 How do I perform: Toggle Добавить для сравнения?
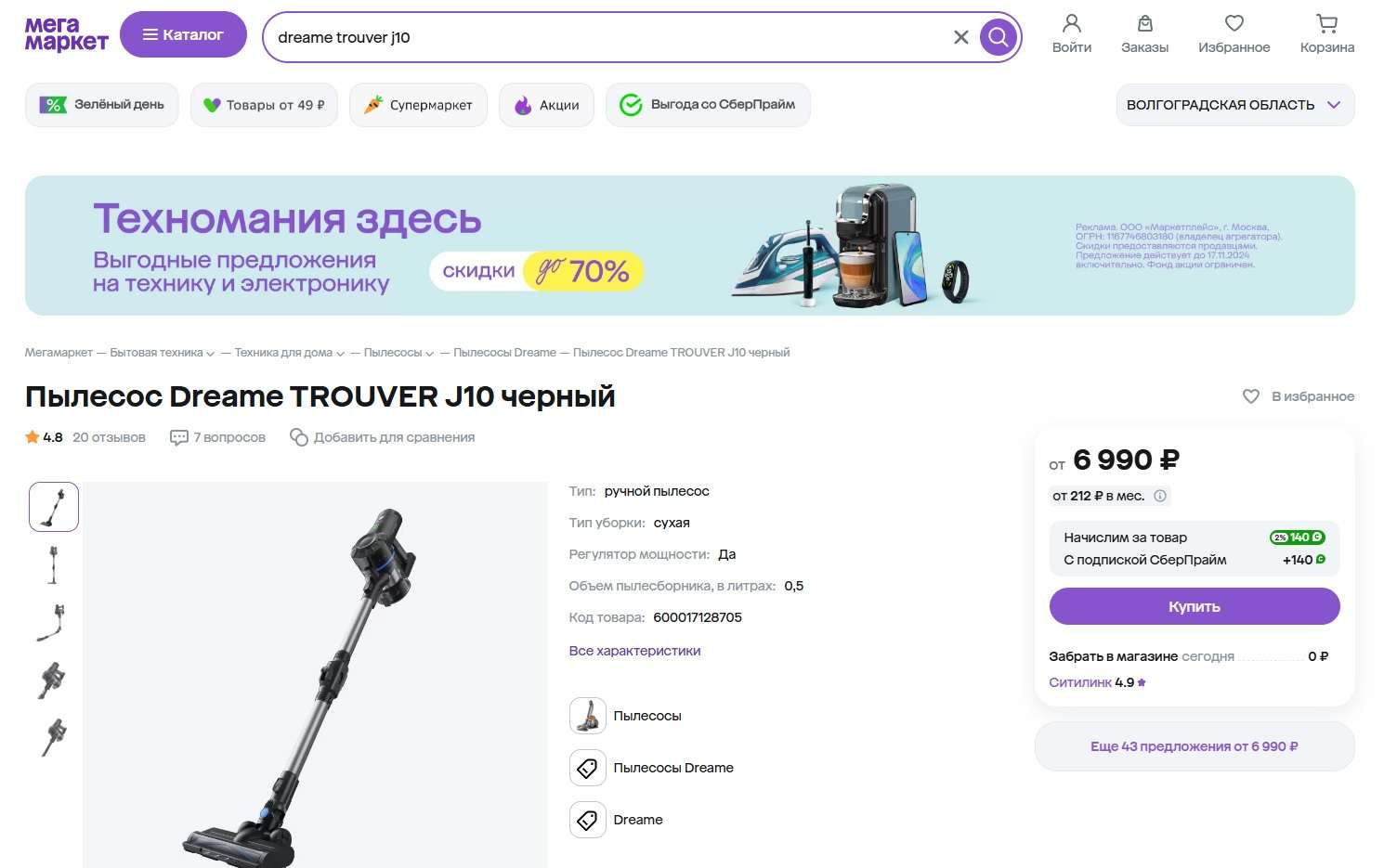click(382, 437)
